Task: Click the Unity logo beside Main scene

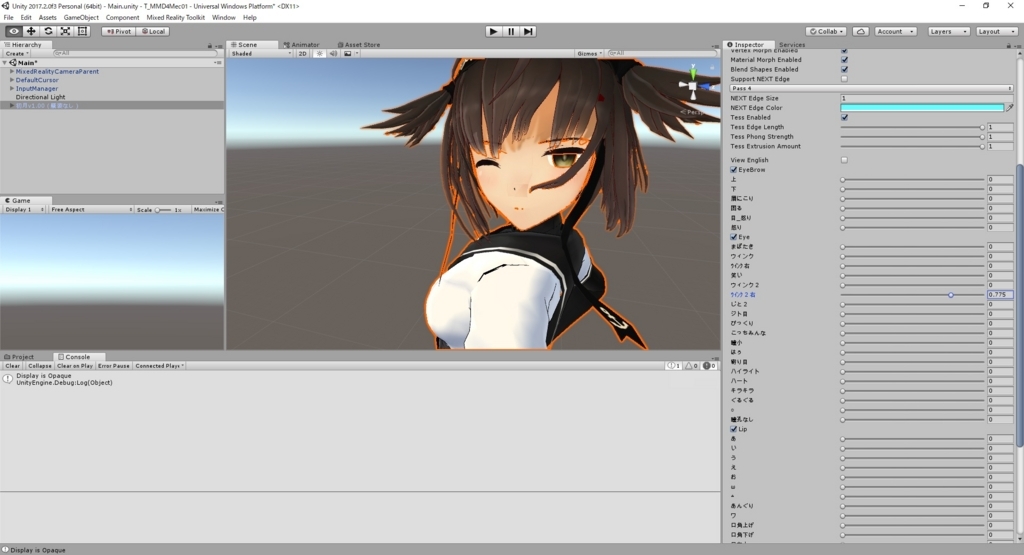Action: click(12, 63)
